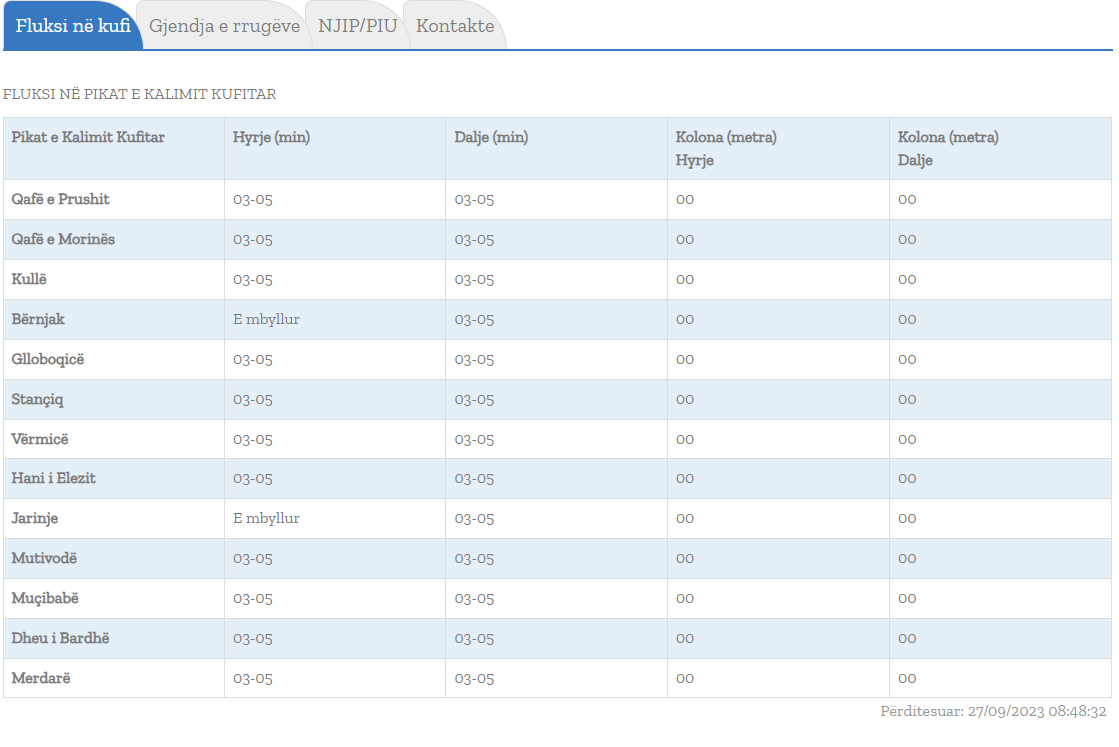Viewport: 1119px width, 747px height.
Task: Select the Qafë e Morinës row name
Action: click(63, 239)
